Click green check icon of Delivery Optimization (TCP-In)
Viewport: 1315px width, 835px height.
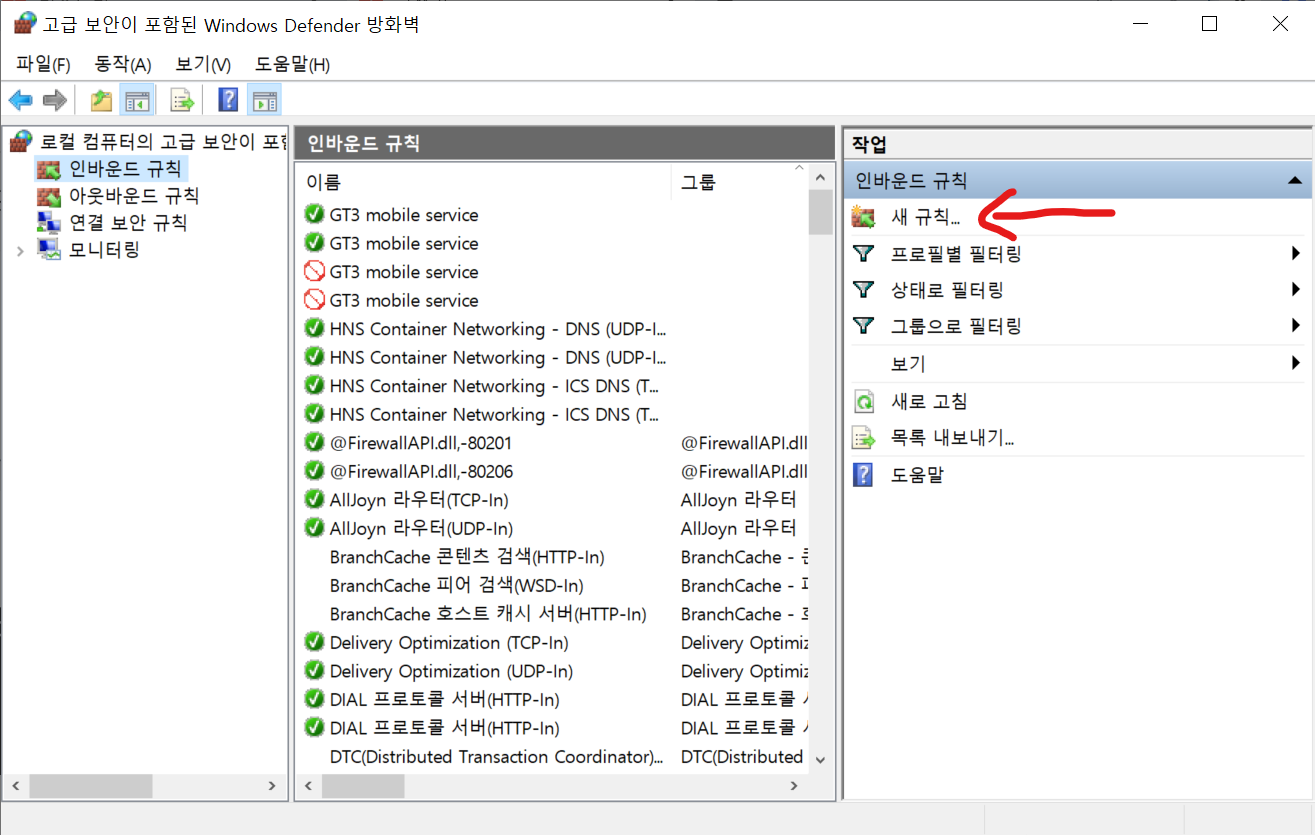click(314, 642)
